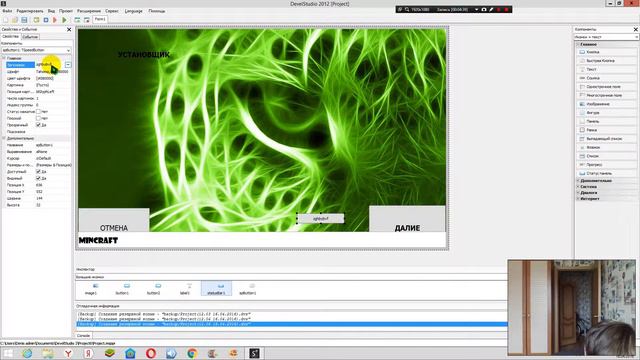Screen dimensions: 640x360
Task: Open the Большие иконки inspector dropdown
Action: coord(291,277)
